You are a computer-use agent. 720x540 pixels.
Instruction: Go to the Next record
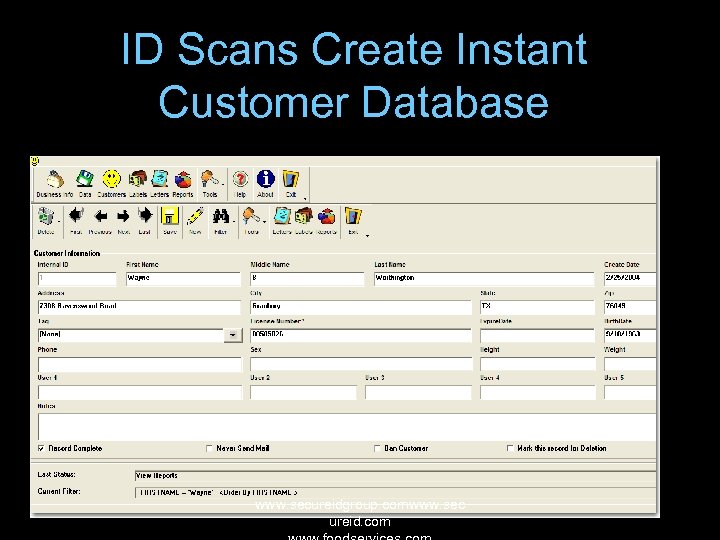(124, 221)
